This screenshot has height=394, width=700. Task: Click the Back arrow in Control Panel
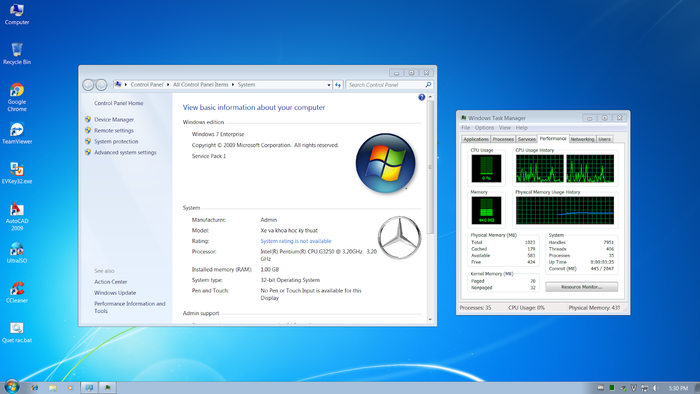(88, 84)
